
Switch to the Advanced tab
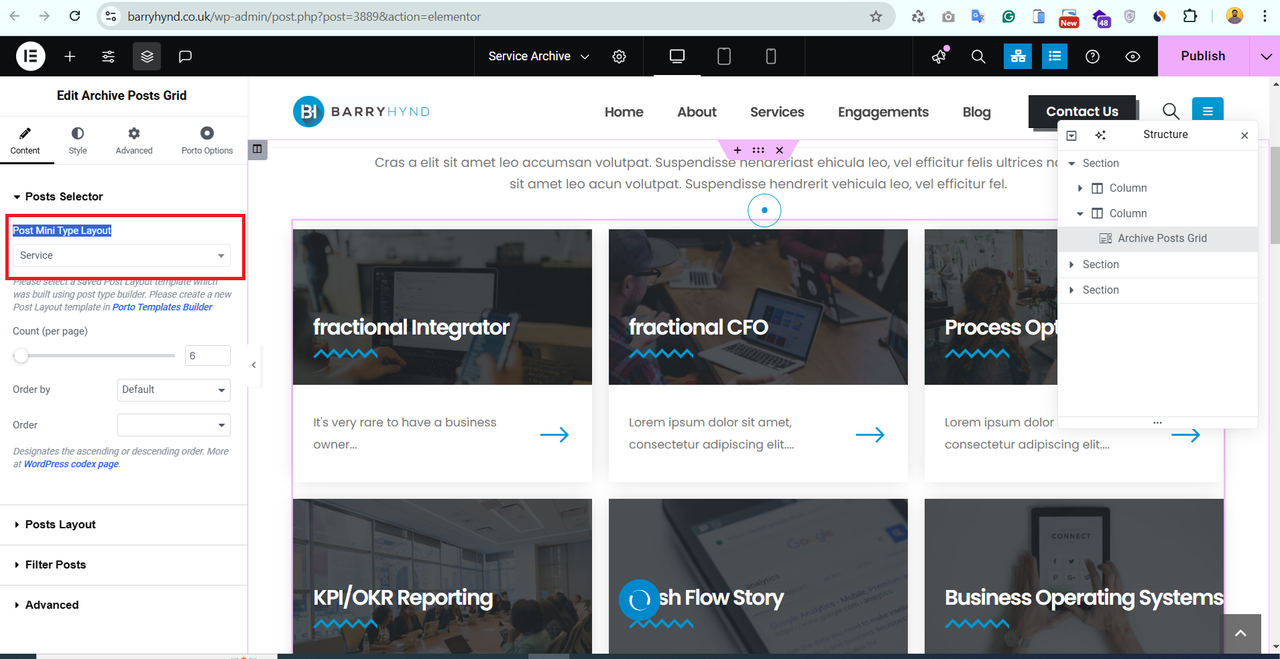134,141
